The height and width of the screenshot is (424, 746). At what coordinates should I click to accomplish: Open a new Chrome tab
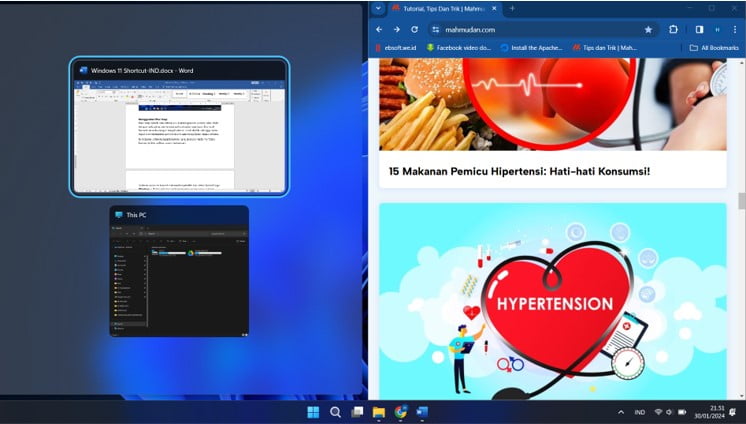point(512,8)
